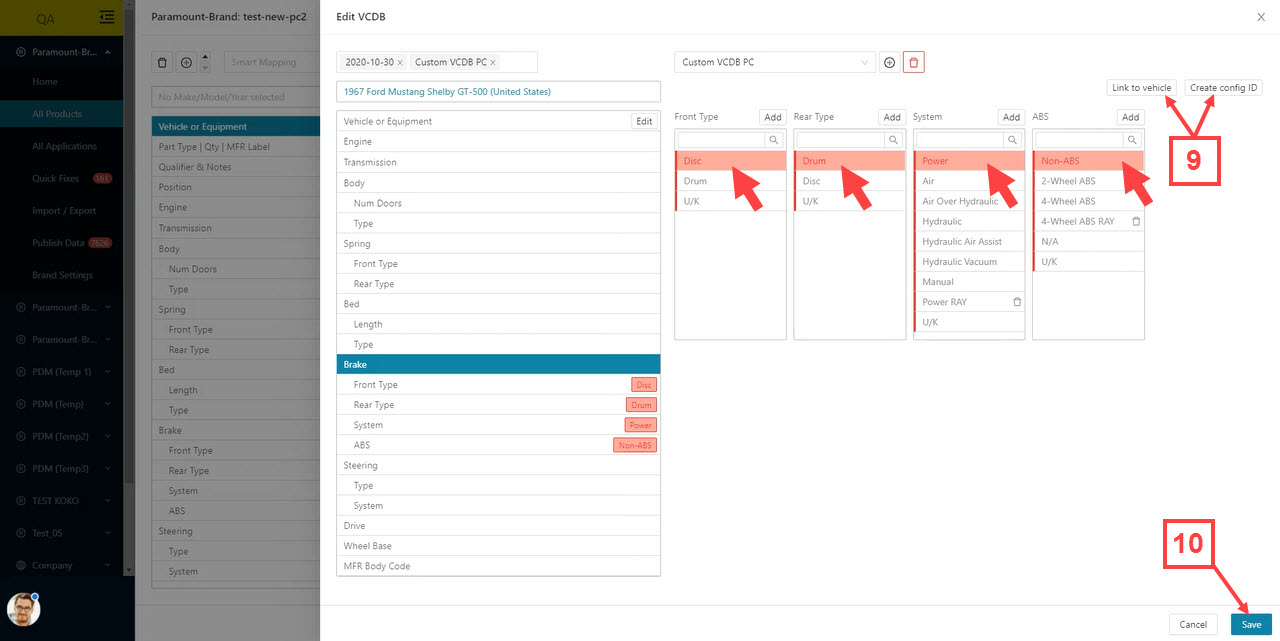Click the red trash icon beside Custom VCDB PC dropdown

point(914,62)
